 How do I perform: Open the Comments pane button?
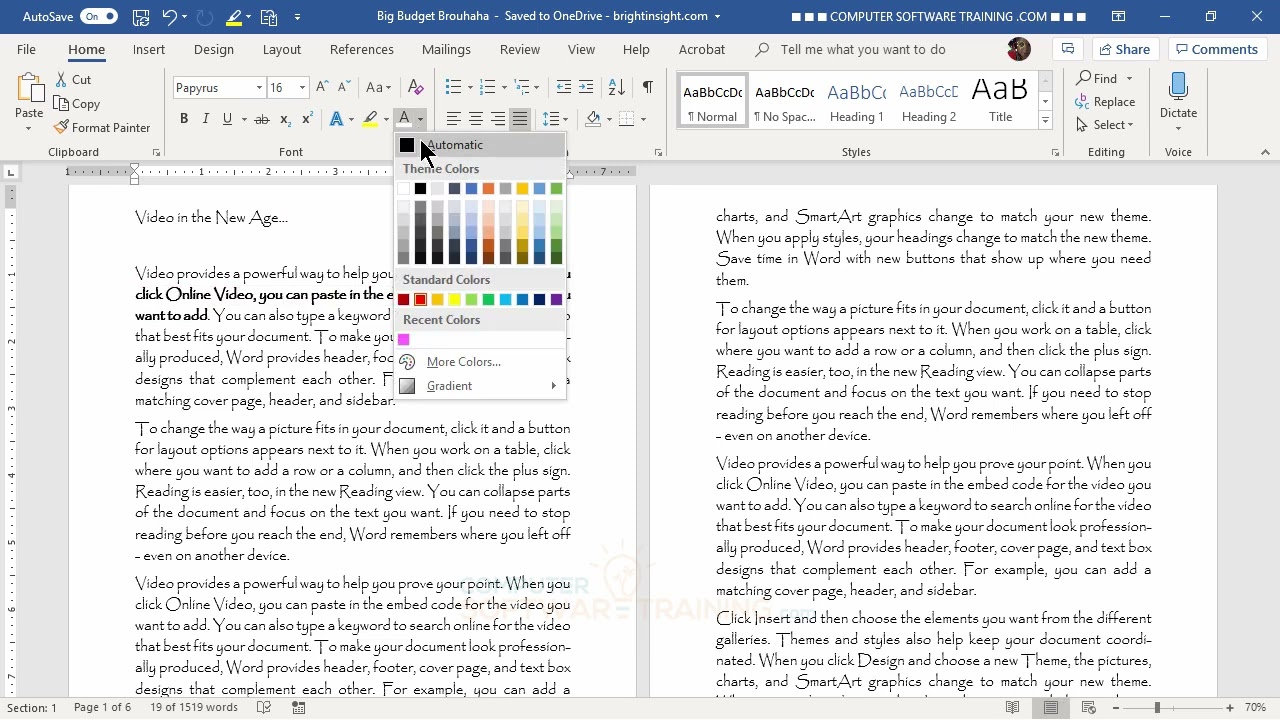point(1216,49)
